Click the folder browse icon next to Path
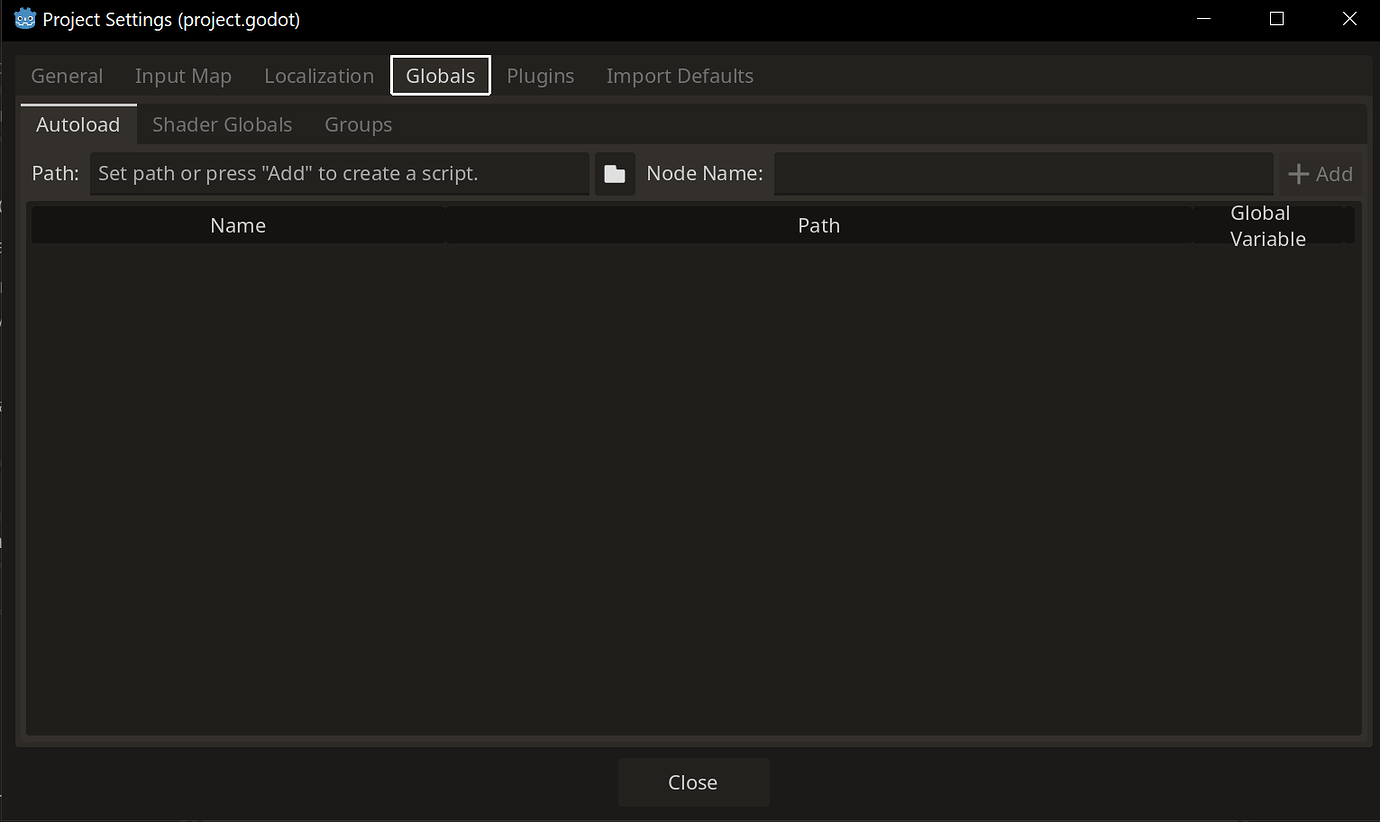Image resolution: width=1380 pixels, height=822 pixels. click(614, 173)
